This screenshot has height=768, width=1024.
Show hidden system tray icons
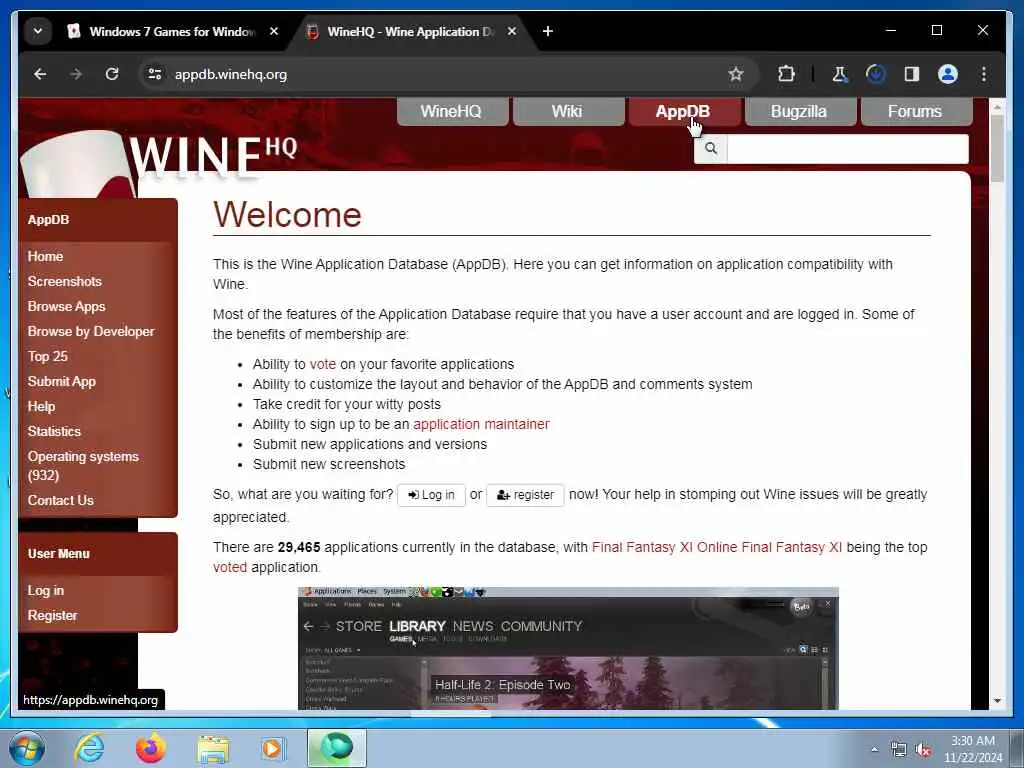pyautogui.click(x=874, y=750)
